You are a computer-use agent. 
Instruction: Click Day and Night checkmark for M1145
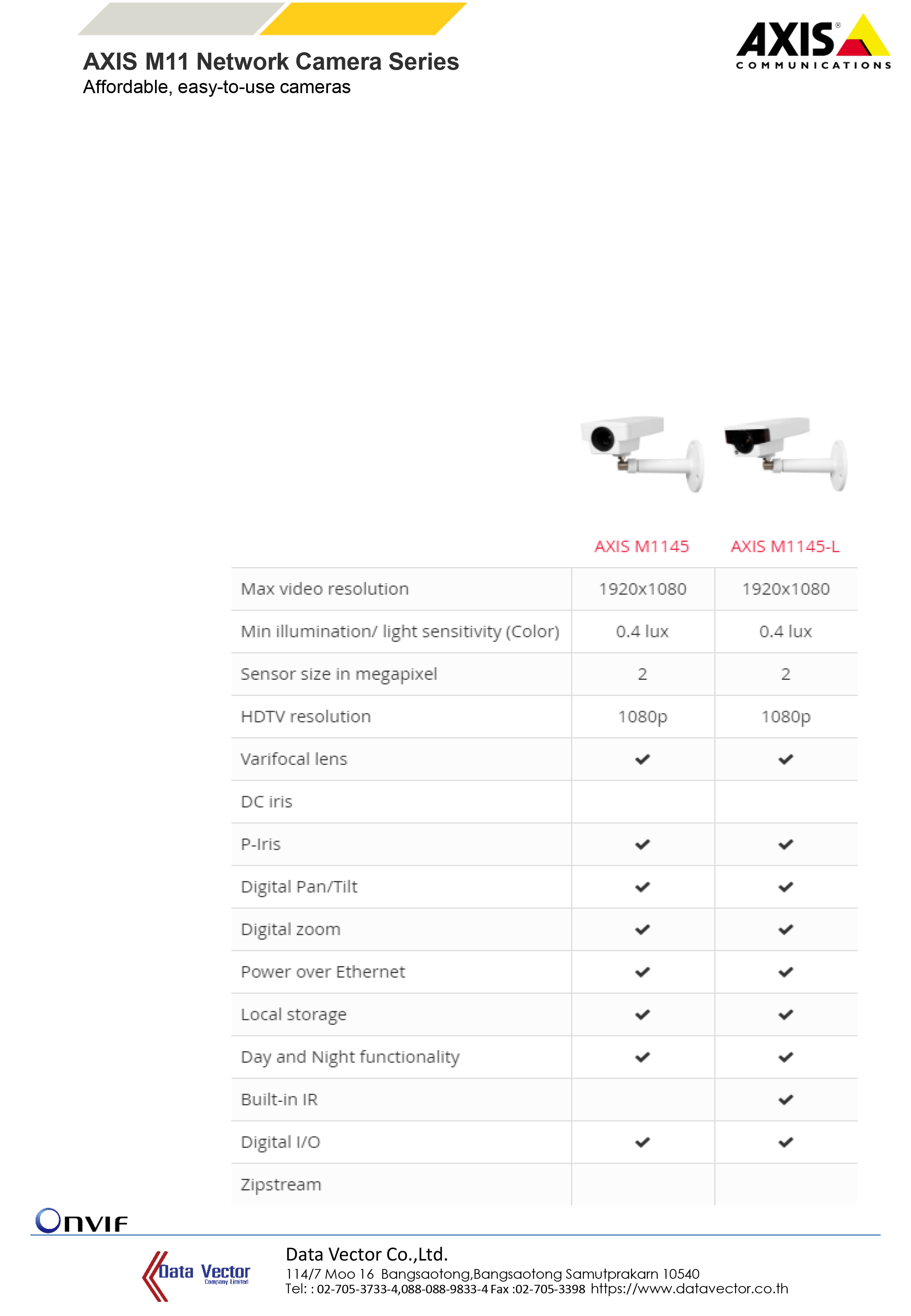point(642,1057)
